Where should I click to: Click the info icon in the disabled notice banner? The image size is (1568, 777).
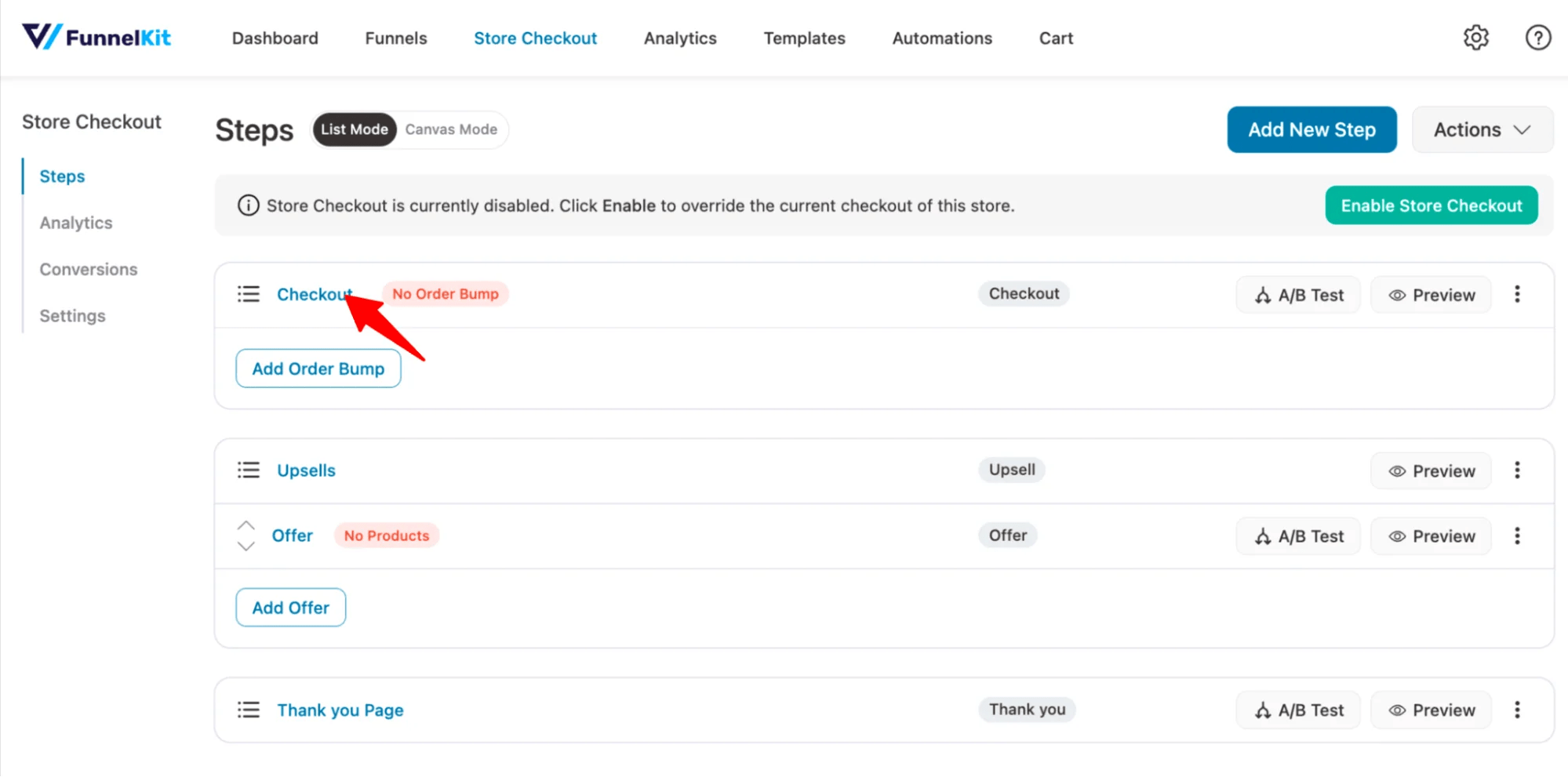[248, 205]
